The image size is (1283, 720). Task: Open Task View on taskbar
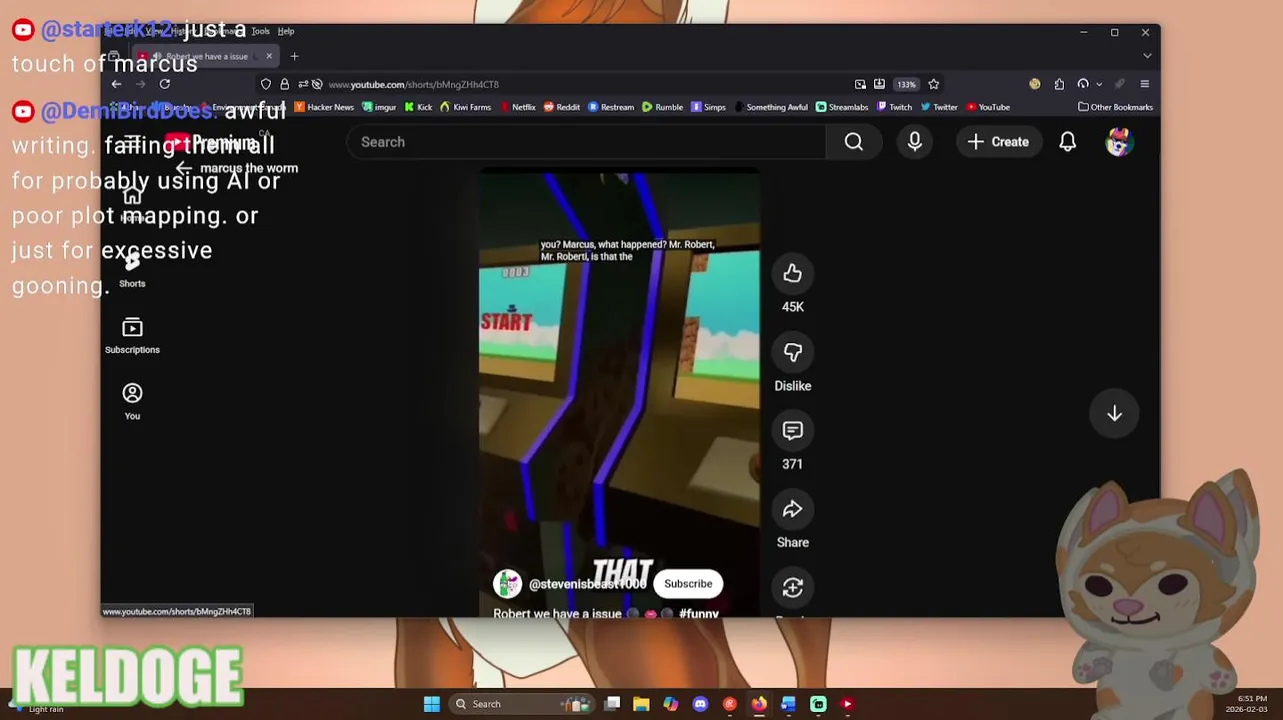coord(612,704)
